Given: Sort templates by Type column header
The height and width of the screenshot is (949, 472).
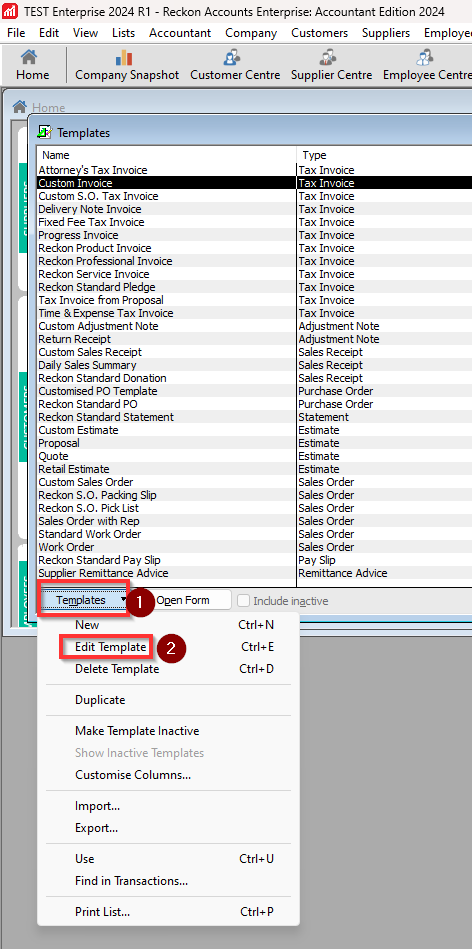Looking at the screenshot, I should tap(384, 155).
